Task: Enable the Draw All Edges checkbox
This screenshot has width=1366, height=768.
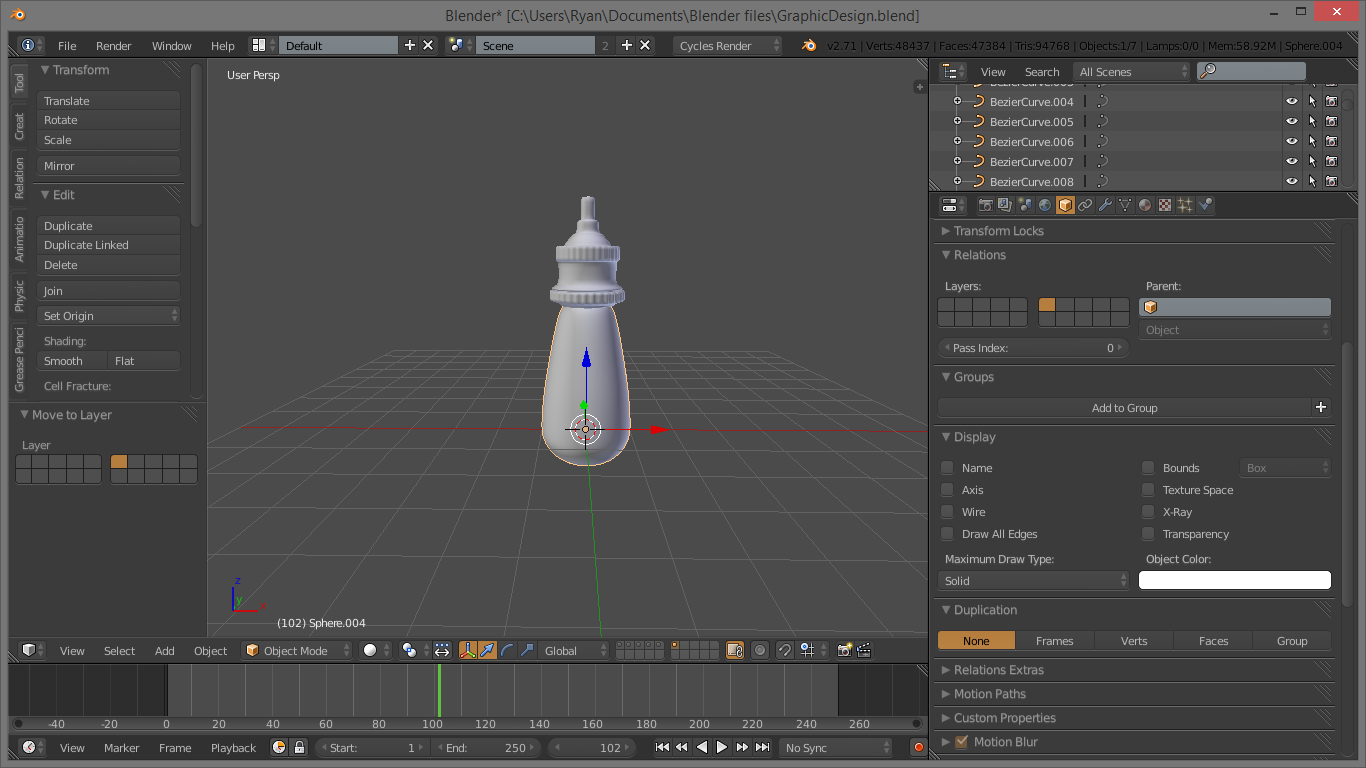Action: point(947,533)
